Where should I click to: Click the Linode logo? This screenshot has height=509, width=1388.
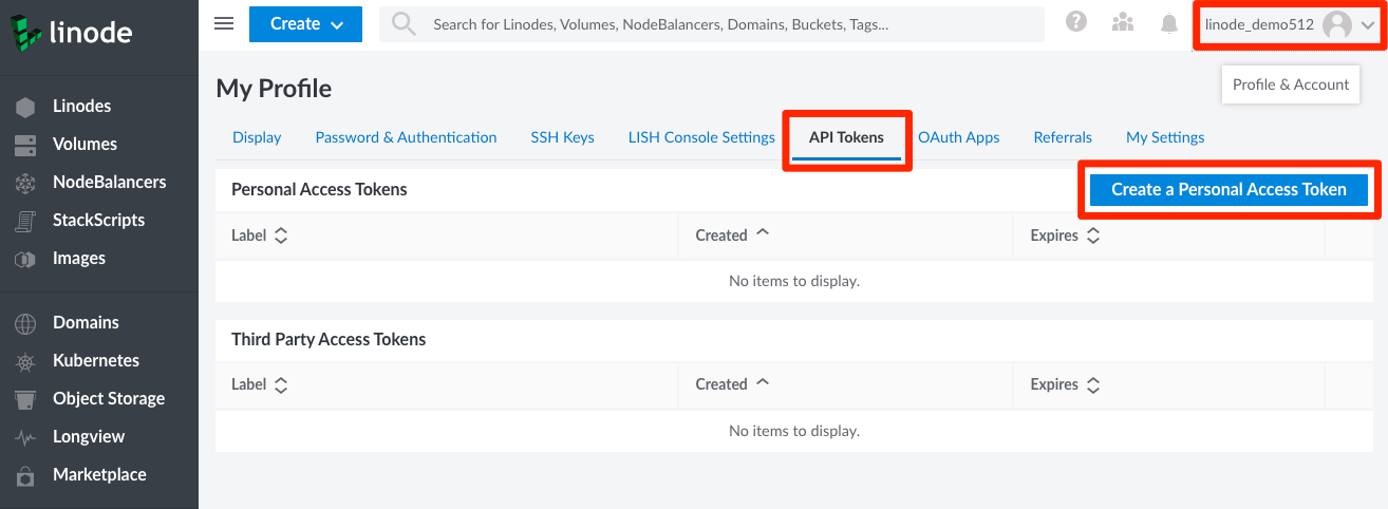72,32
